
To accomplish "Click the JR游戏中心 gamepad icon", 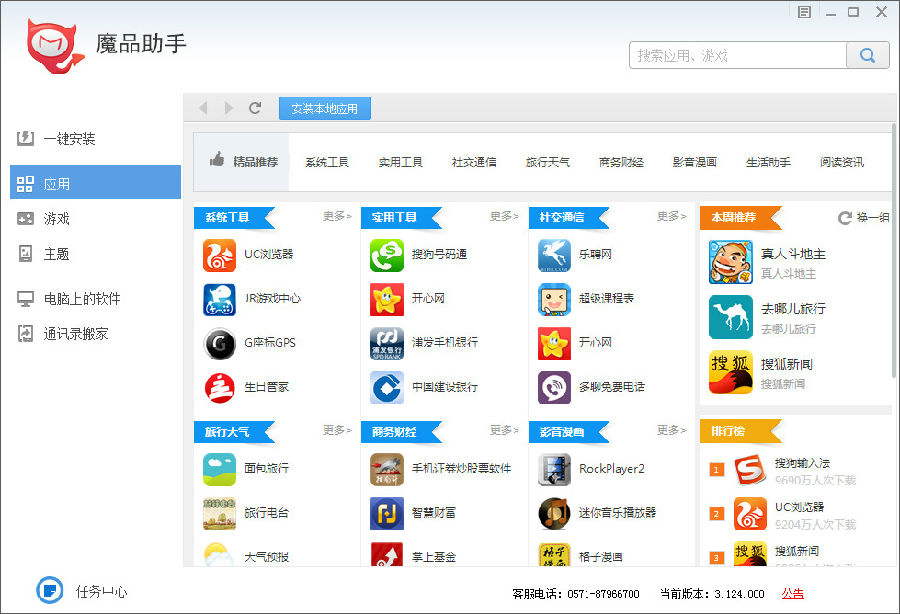I will click(x=219, y=300).
